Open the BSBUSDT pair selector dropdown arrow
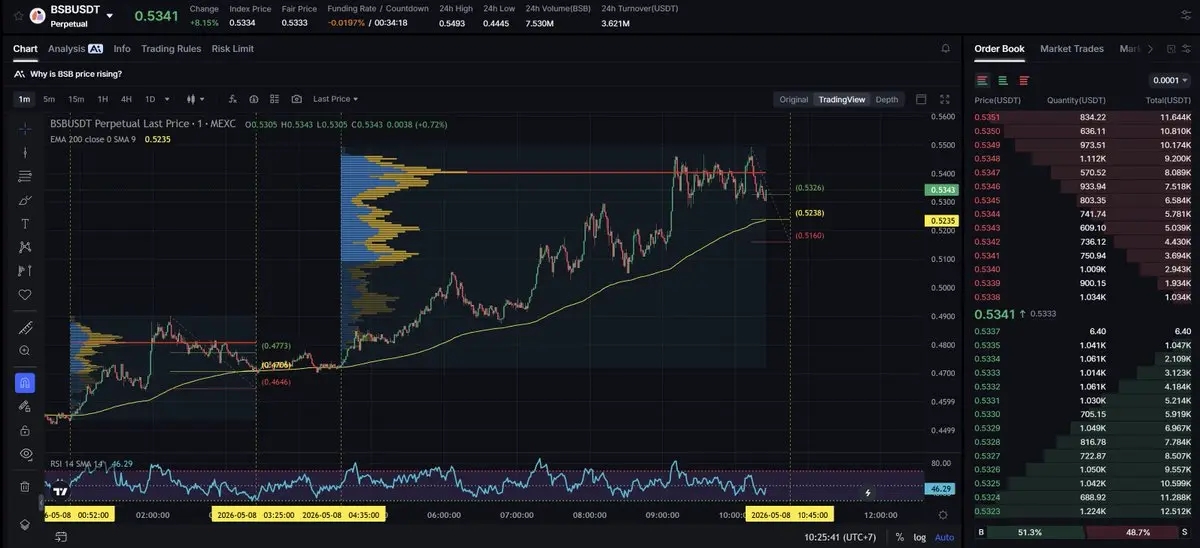The height and width of the screenshot is (548, 1200). pyautogui.click(x=109, y=16)
